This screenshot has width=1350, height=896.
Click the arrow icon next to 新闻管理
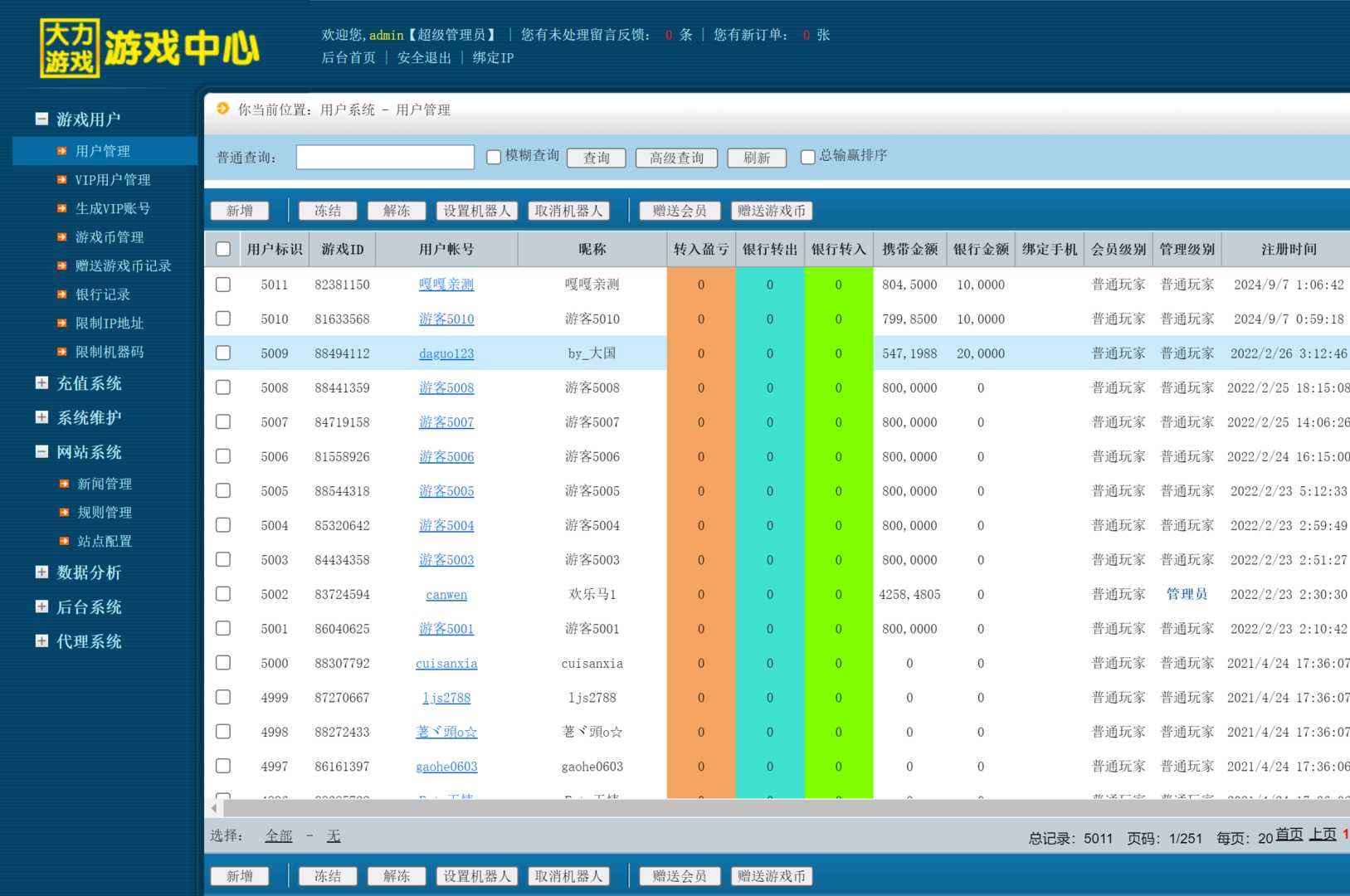point(64,484)
